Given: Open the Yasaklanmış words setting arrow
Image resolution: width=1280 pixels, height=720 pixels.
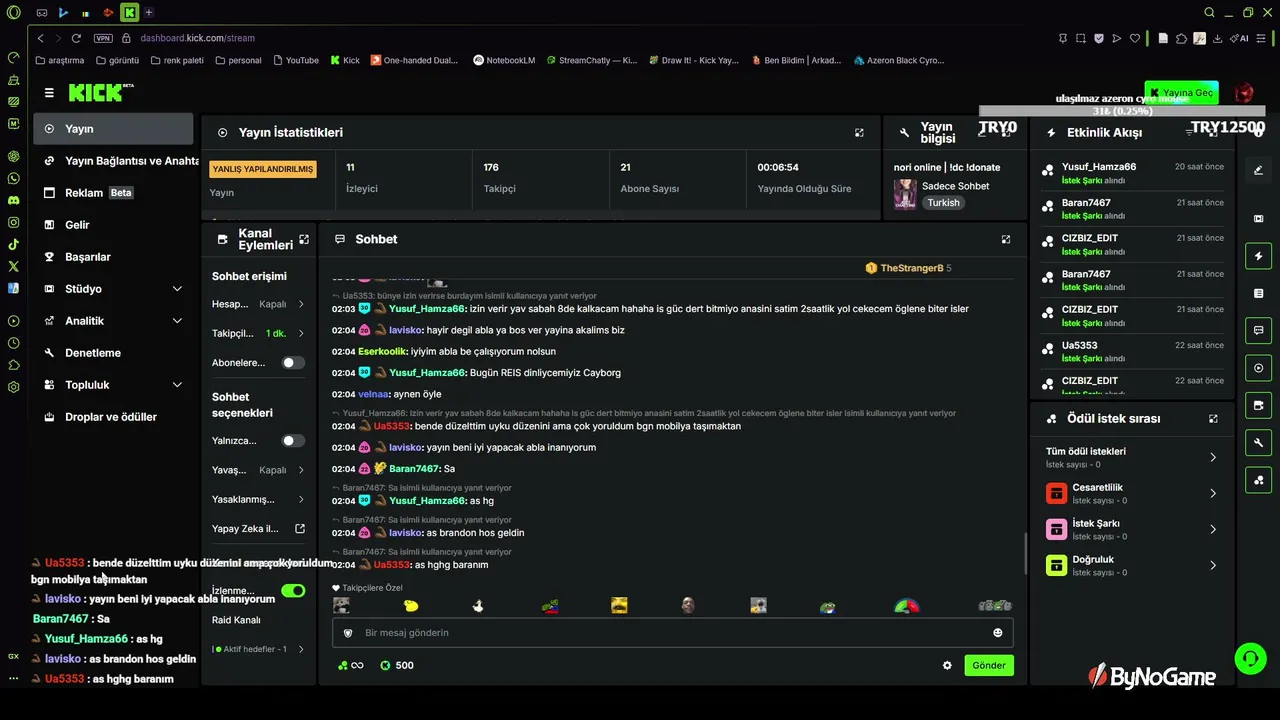Looking at the screenshot, I should tap(300, 499).
